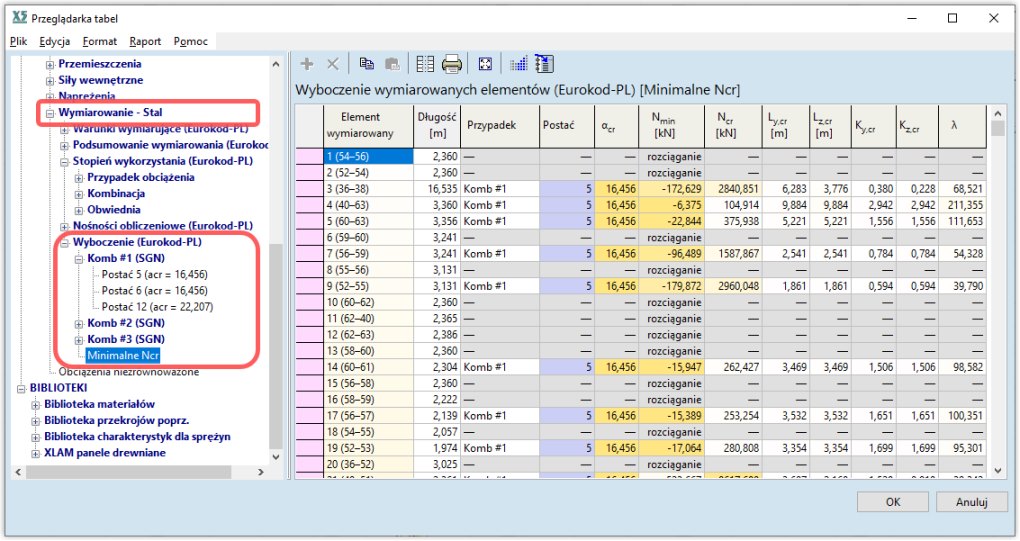Click the copy icon in toolbar
1020x541 pixels.
(x=367, y=64)
